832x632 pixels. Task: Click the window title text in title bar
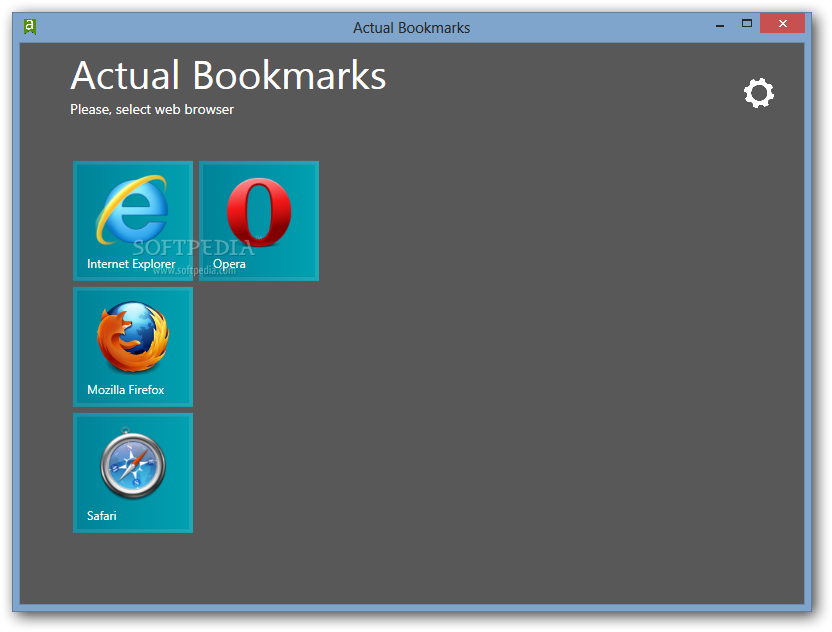coord(412,28)
